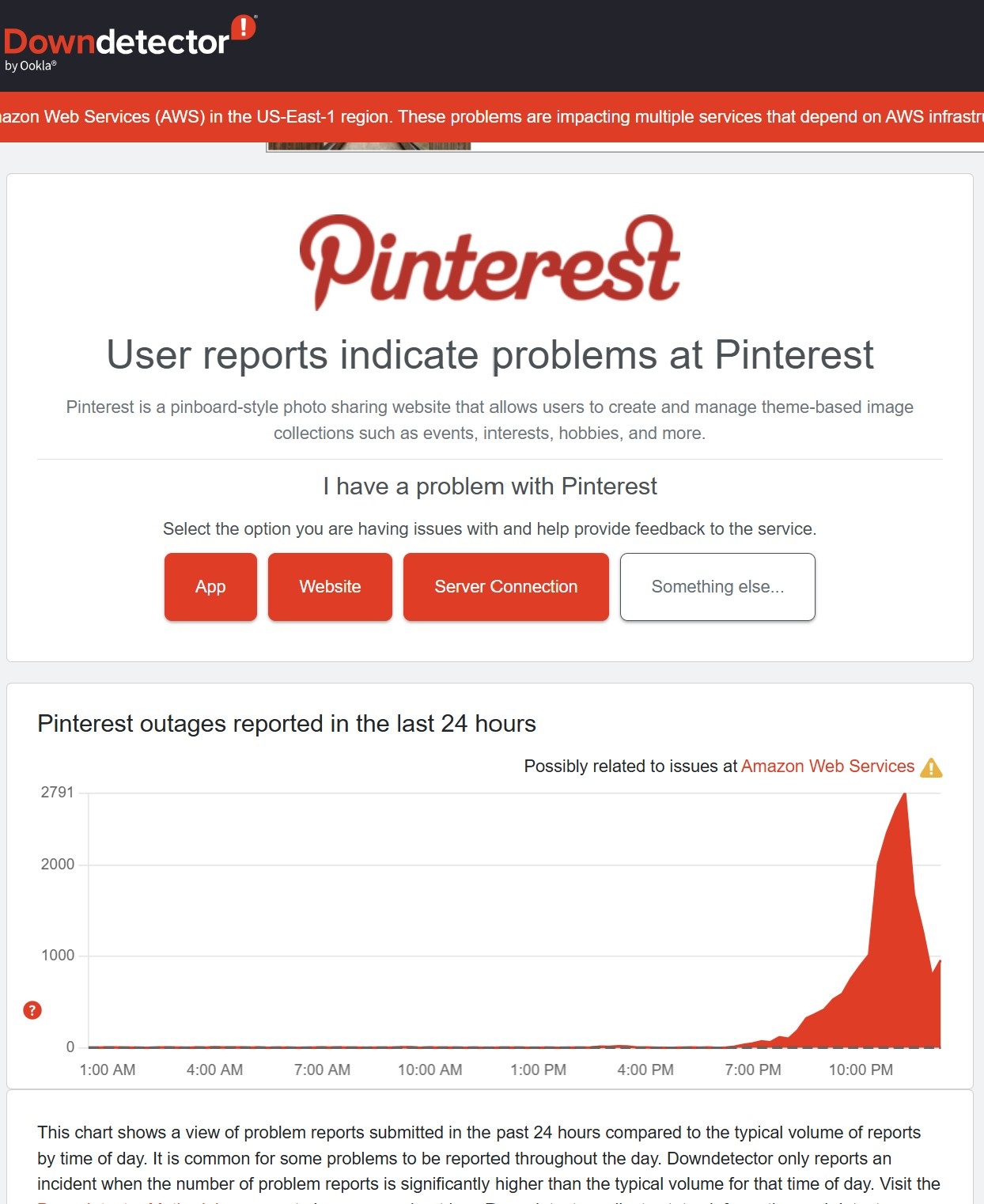
Task: Click the partially visible thumbnail under the banner
Action: pos(369,145)
